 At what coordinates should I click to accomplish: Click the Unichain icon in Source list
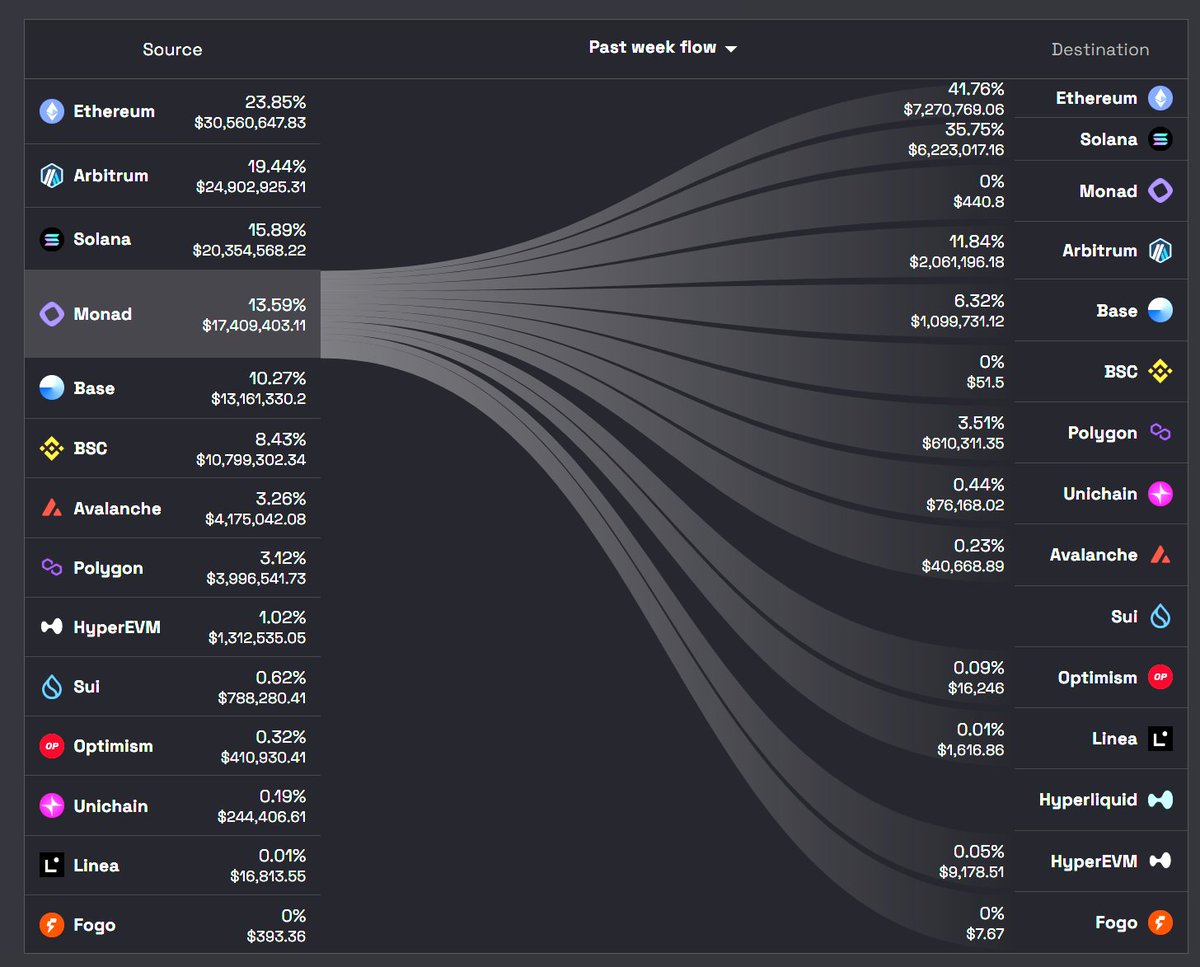coord(52,806)
